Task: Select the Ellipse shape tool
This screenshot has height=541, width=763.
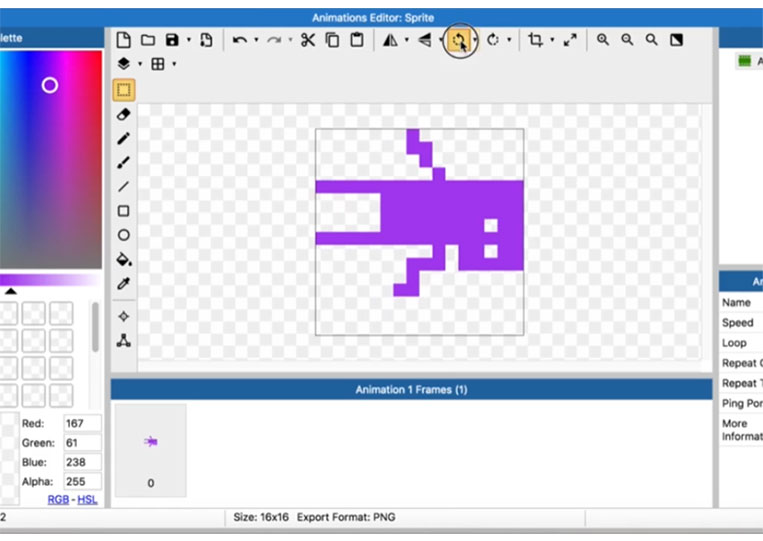Action: pos(124,235)
